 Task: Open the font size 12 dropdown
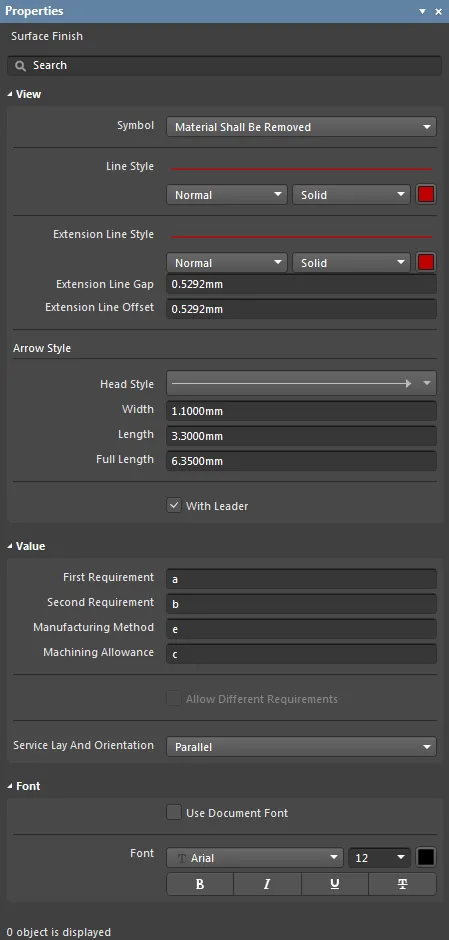coord(379,858)
